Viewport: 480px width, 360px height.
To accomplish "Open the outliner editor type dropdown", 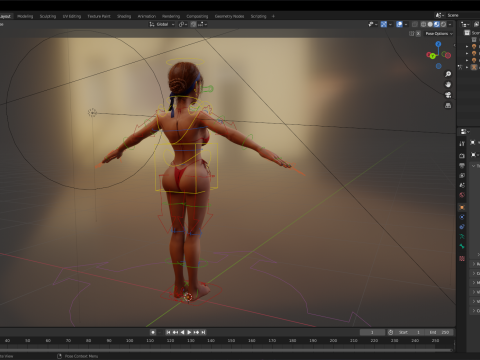I will click(x=465, y=24).
